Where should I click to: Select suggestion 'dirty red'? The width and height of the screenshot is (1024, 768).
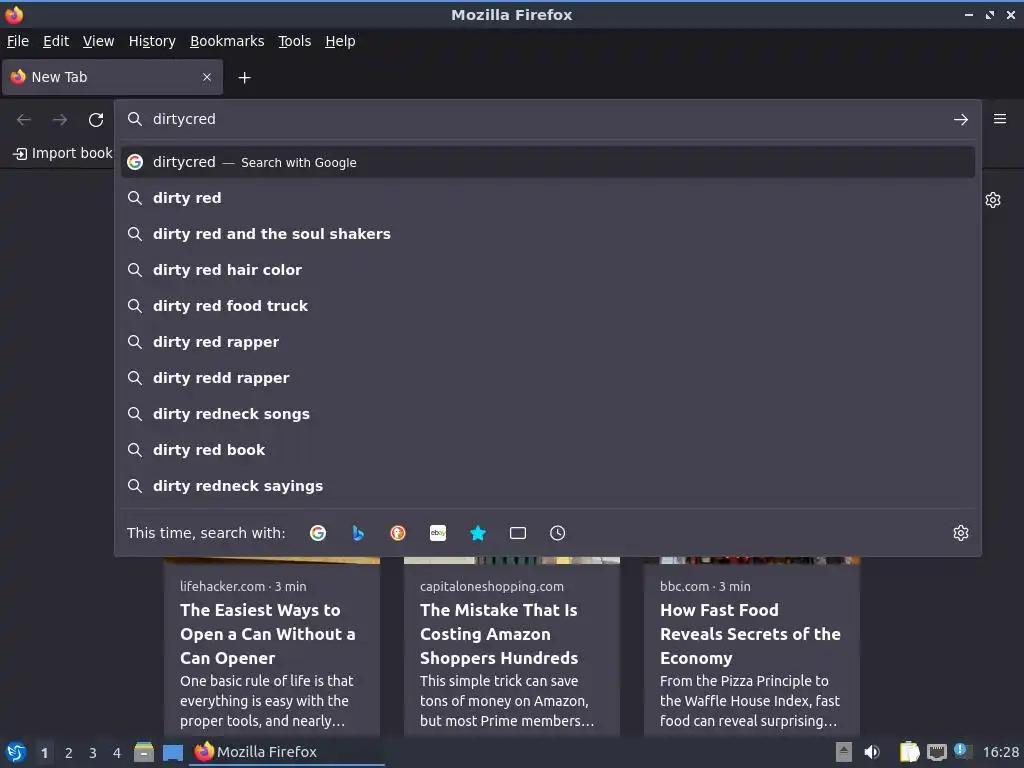tap(548, 198)
